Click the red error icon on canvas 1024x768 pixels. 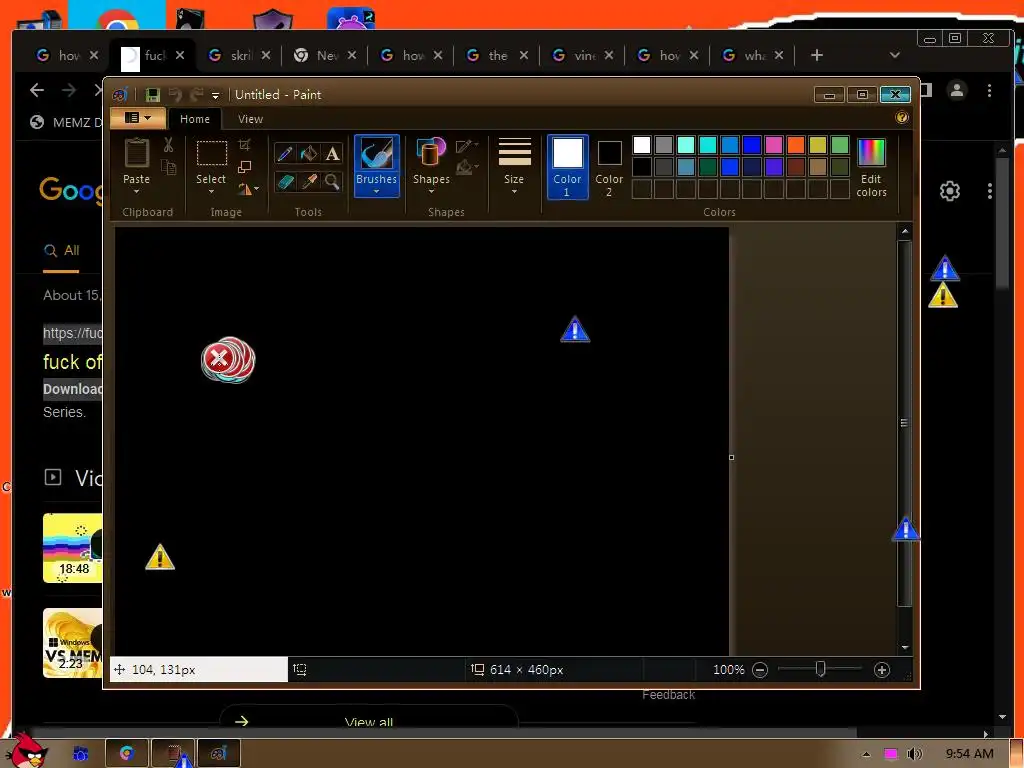coord(227,360)
